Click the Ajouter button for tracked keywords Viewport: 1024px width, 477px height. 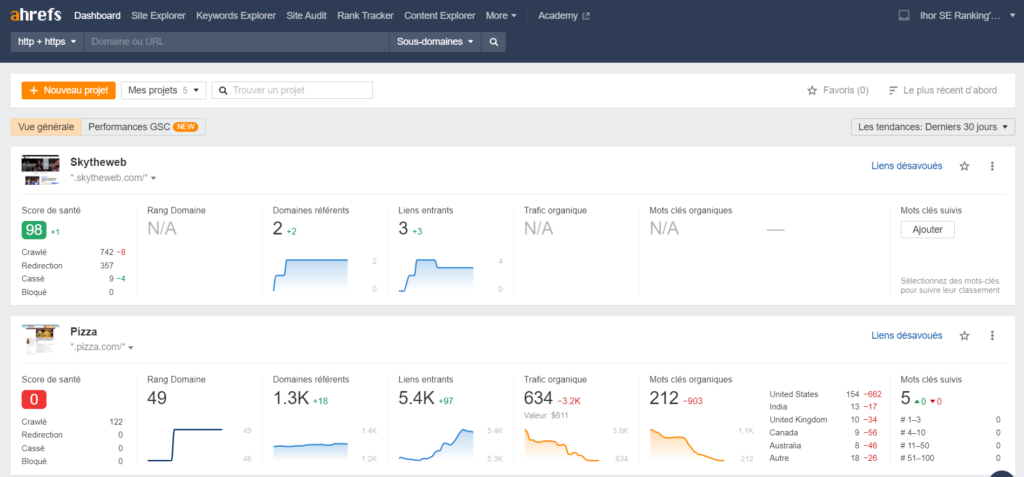[927, 229]
